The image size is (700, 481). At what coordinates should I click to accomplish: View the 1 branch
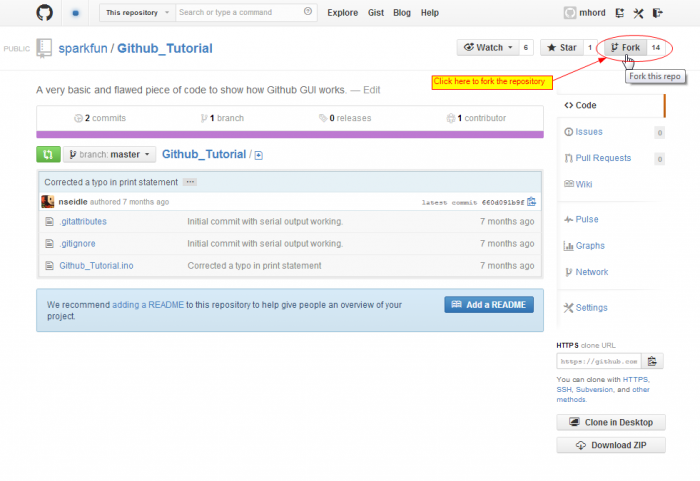(222, 118)
